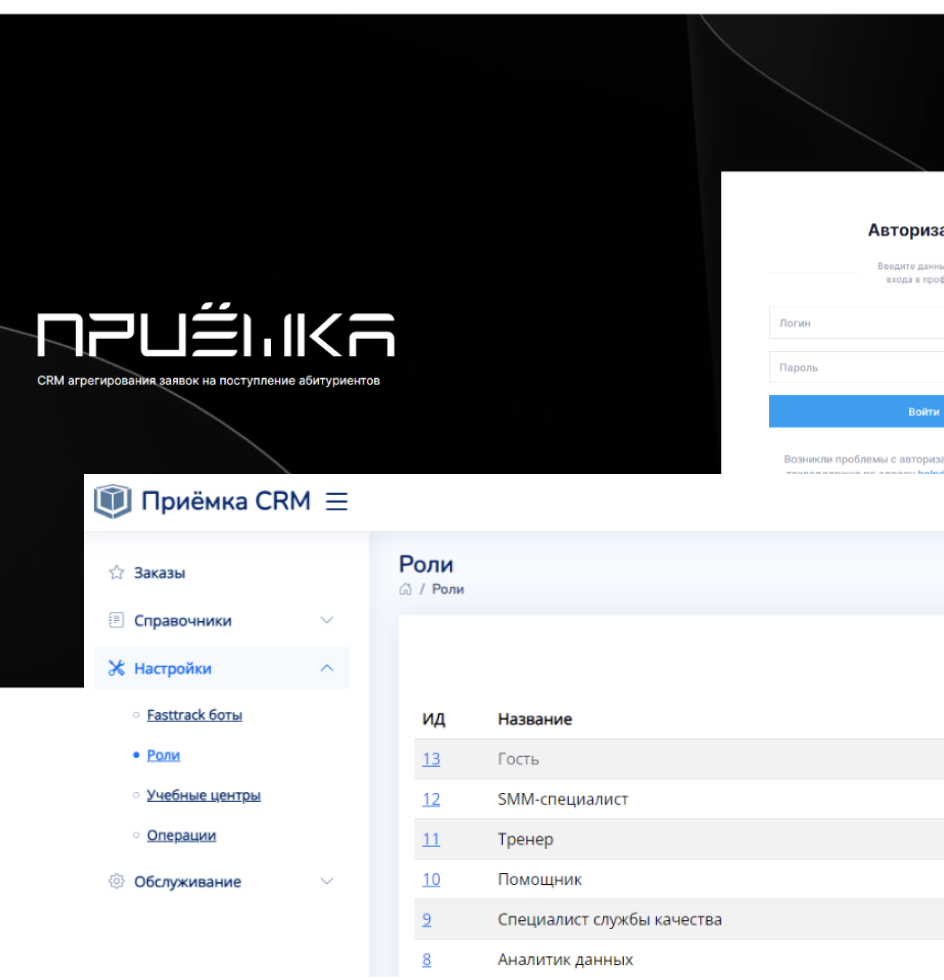Screen dimensions: 944x980
Task: Open Fasttrack боты settings link
Action: tap(194, 715)
